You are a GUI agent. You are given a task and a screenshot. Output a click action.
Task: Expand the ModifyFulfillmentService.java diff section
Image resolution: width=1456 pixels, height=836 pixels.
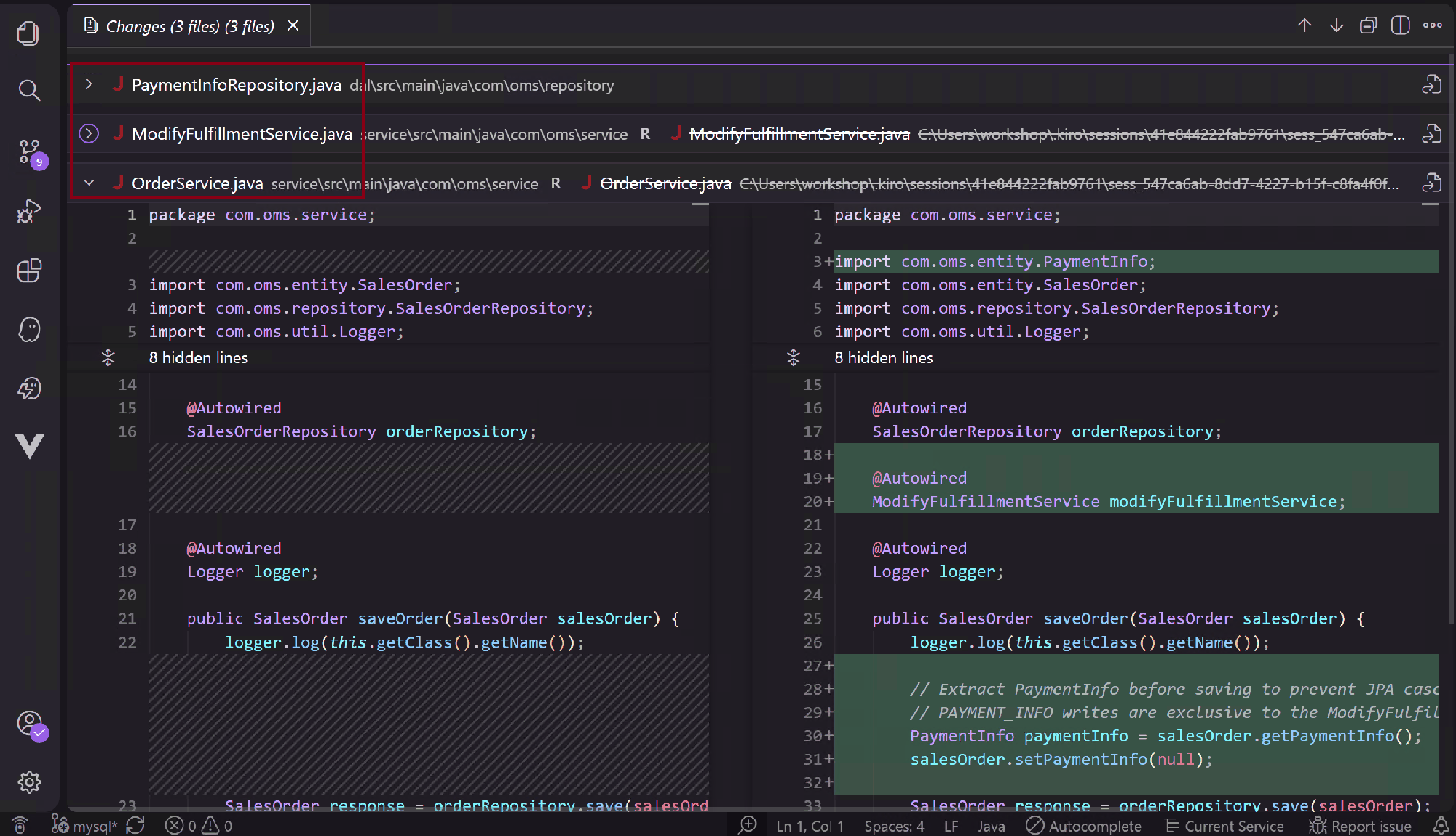tap(89, 134)
